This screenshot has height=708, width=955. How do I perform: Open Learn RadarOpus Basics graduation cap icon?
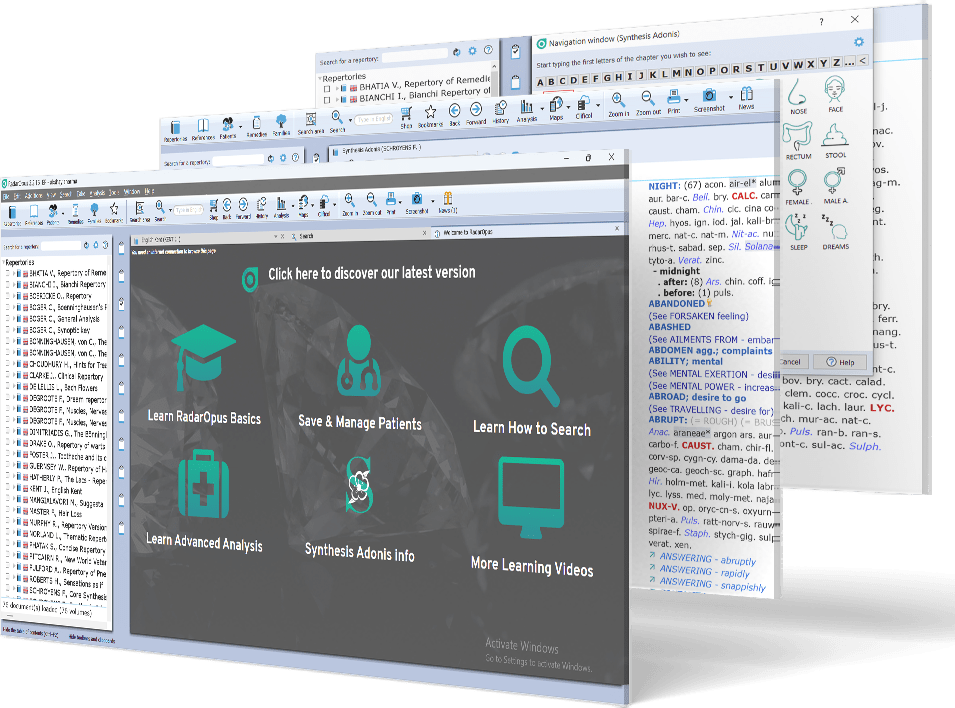coord(203,358)
